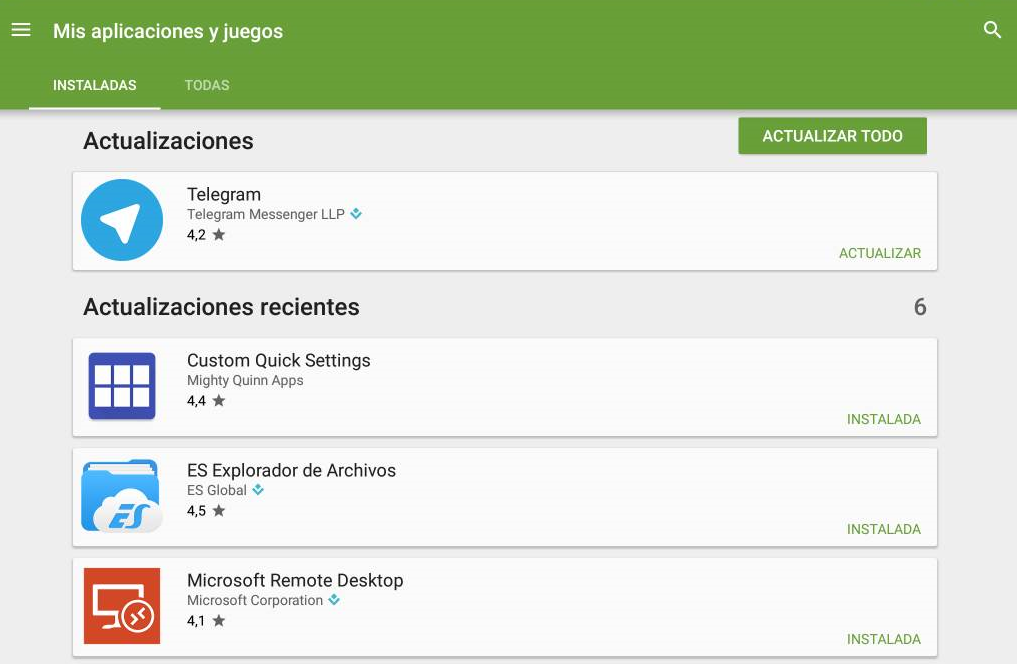Viewport: 1017px width, 664px height.
Task: Click INSTALADA for Custom Quick Settings
Action: pyautogui.click(x=883, y=419)
